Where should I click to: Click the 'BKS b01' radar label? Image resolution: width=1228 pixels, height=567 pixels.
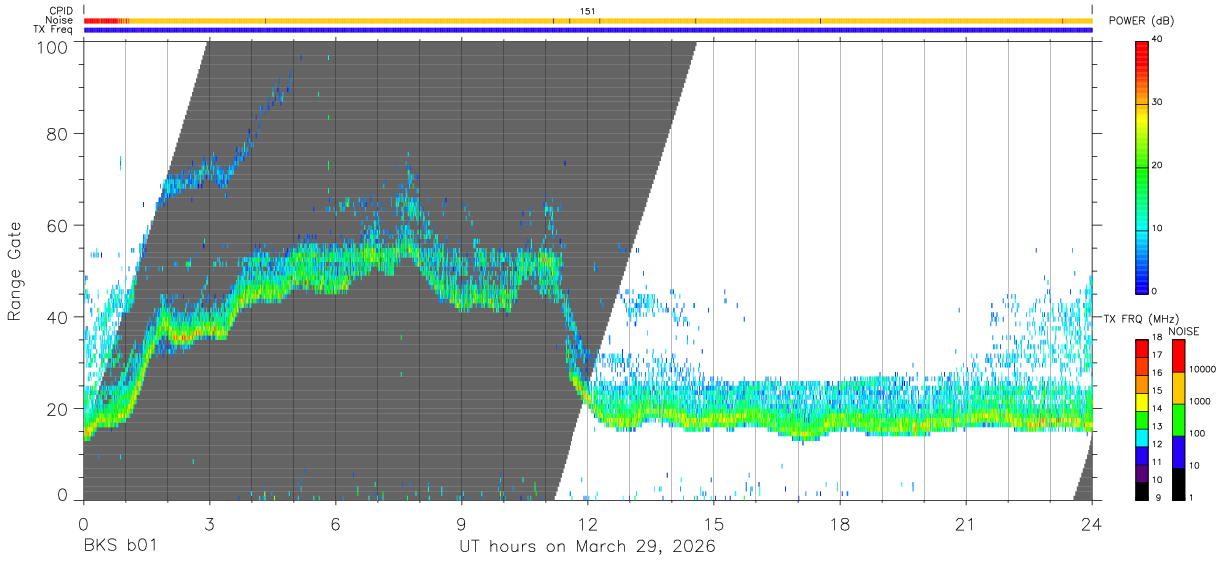click(x=120, y=547)
